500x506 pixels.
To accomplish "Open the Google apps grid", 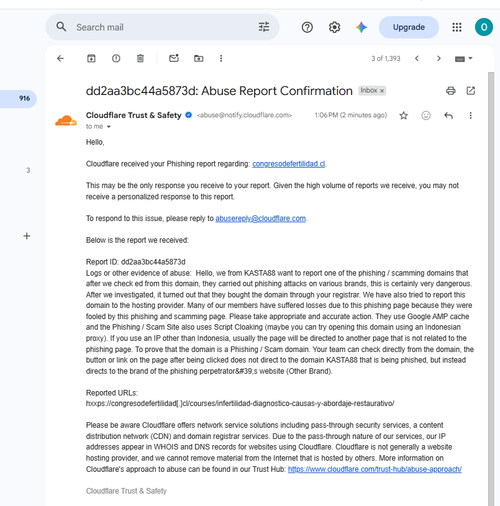I will 457,27.
